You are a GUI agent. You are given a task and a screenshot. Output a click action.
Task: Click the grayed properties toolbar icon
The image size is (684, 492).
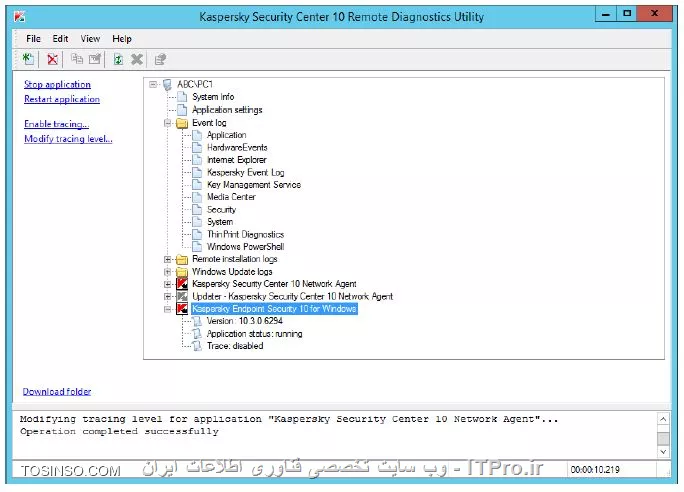pos(160,59)
